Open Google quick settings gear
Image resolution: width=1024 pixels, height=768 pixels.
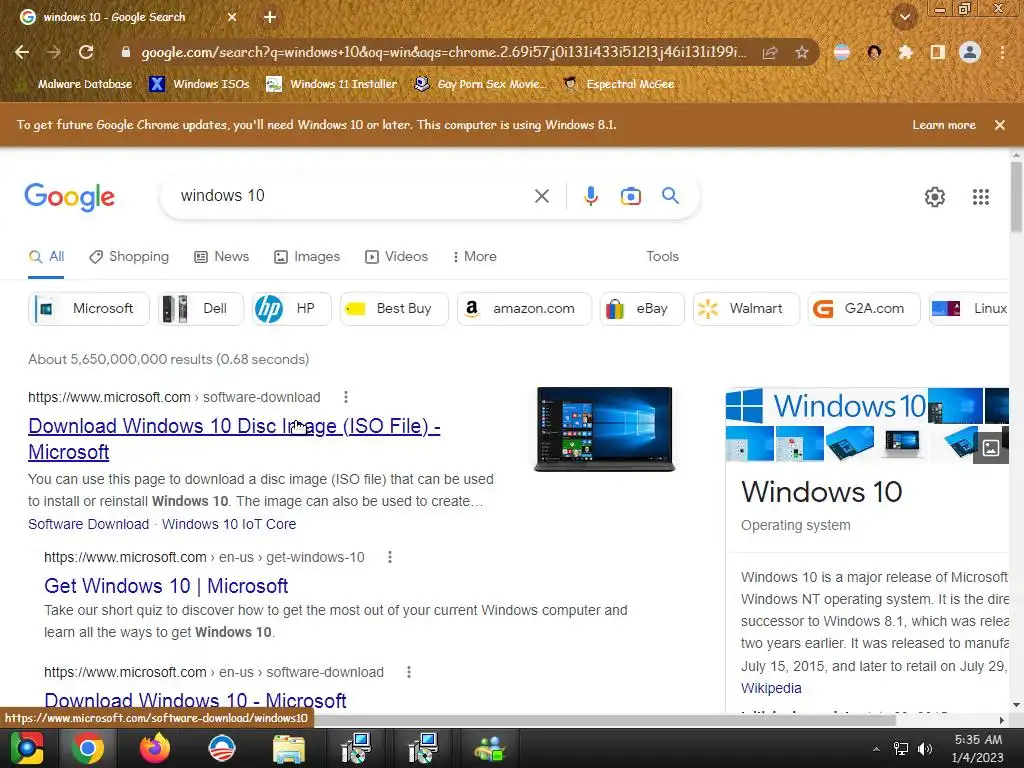point(935,197)
